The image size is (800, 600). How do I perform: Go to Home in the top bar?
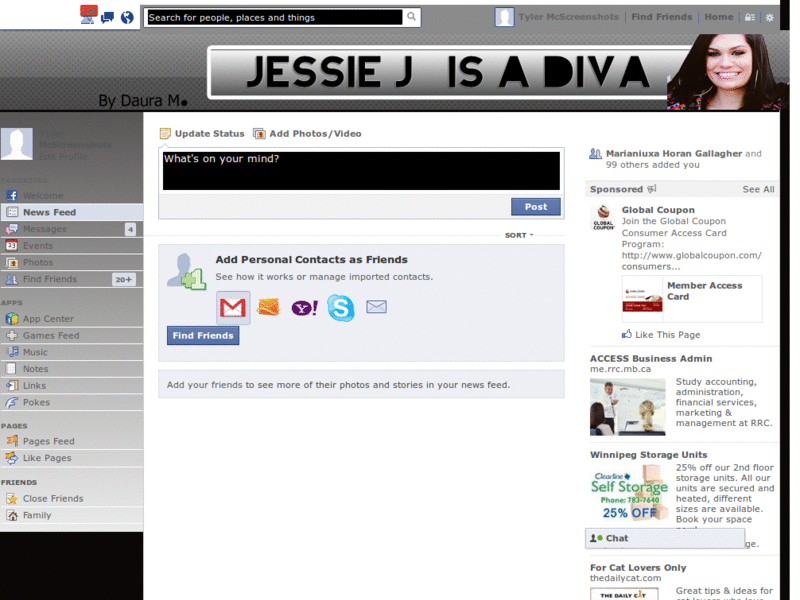[x=718, y=17]
